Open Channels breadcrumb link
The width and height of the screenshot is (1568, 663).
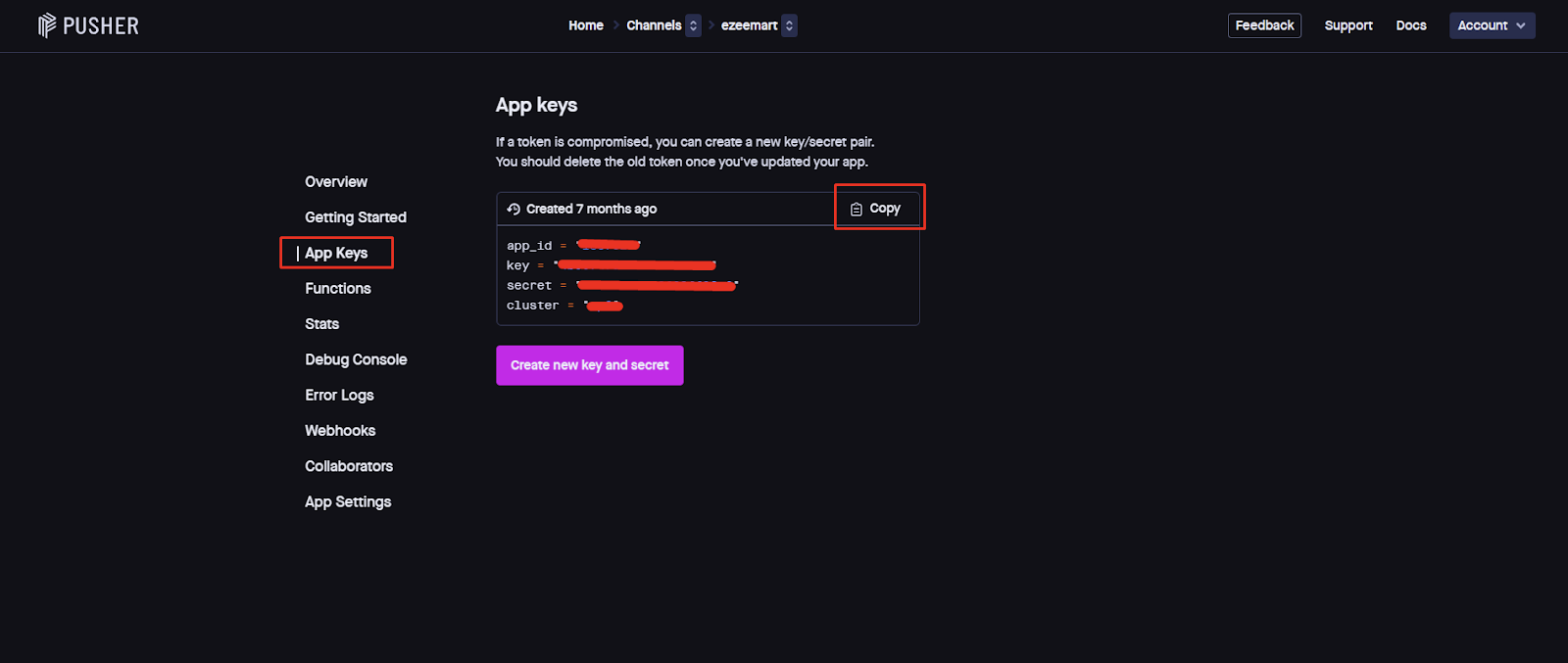(654, 25)
